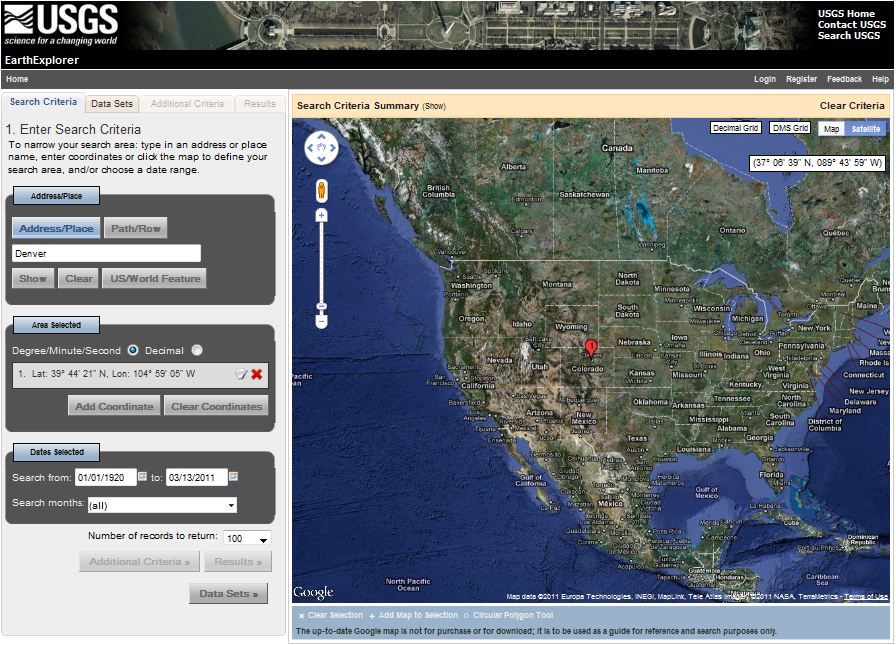The height and width of the screenshot is (645, 896).
Task: Click the red Denver marker on the map
Action: [591, 348]
